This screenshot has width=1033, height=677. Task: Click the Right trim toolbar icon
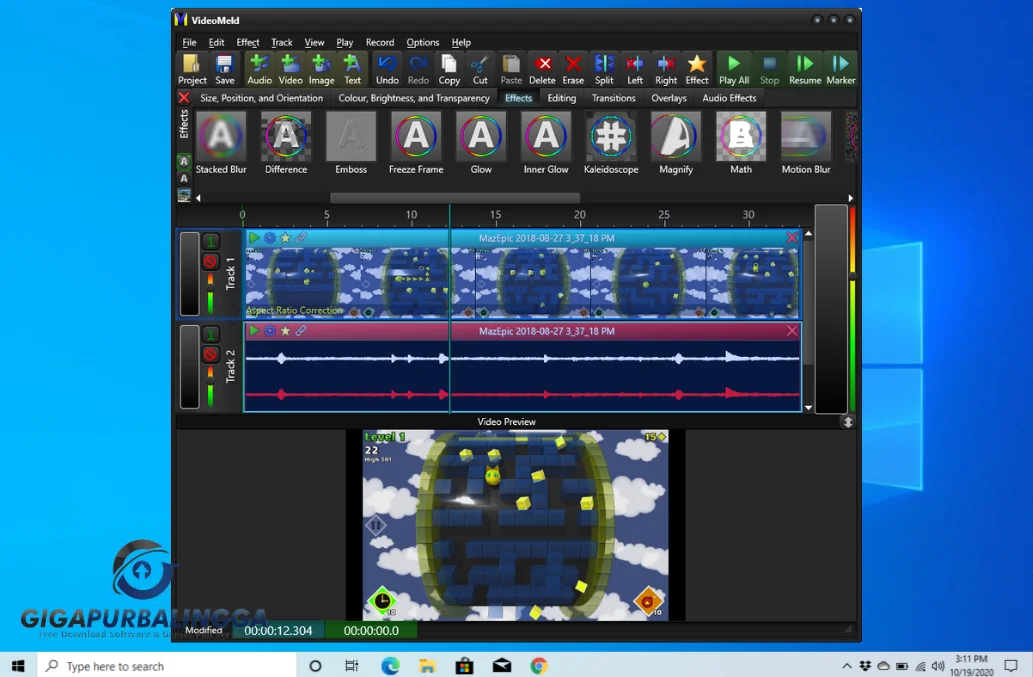pyautogui.click(x=665, y=69)
